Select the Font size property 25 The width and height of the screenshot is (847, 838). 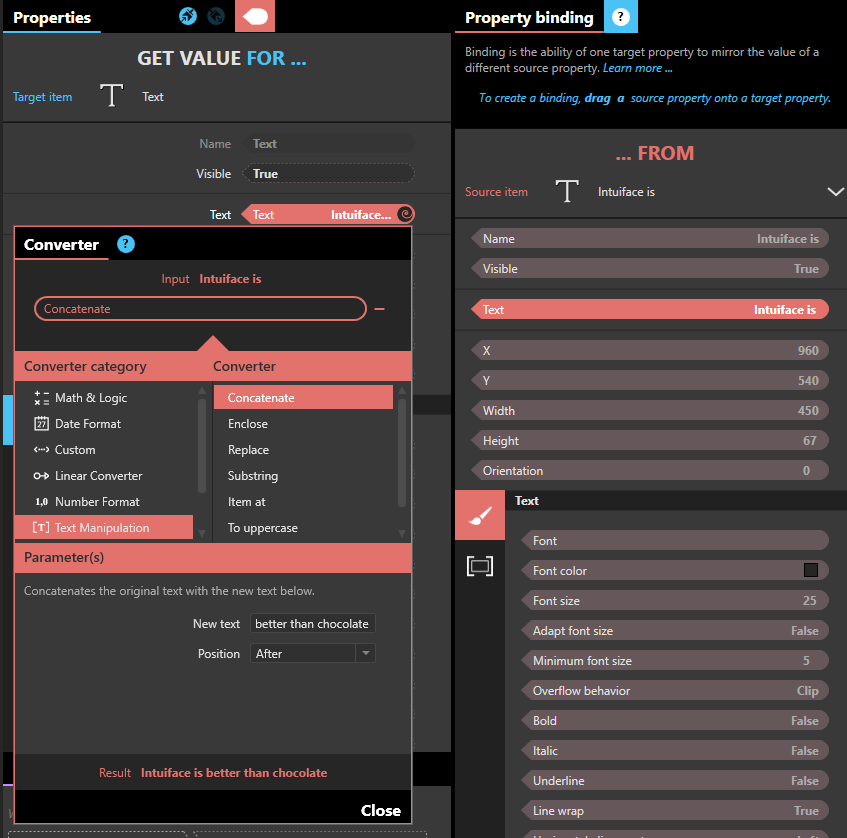pyautogui.click(x=675, y=601)
